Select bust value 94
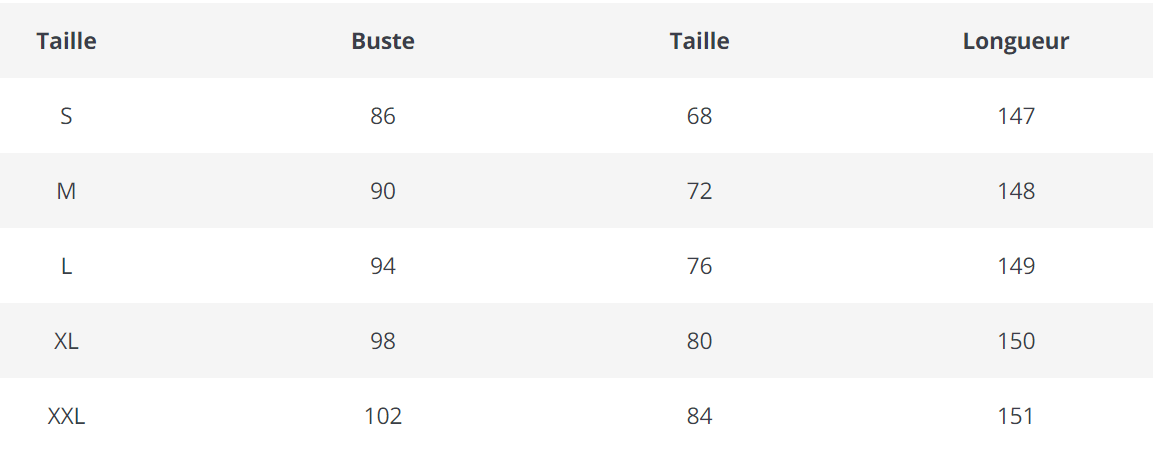This screenshot has width=1153, height=463. [x=383, y=266]
